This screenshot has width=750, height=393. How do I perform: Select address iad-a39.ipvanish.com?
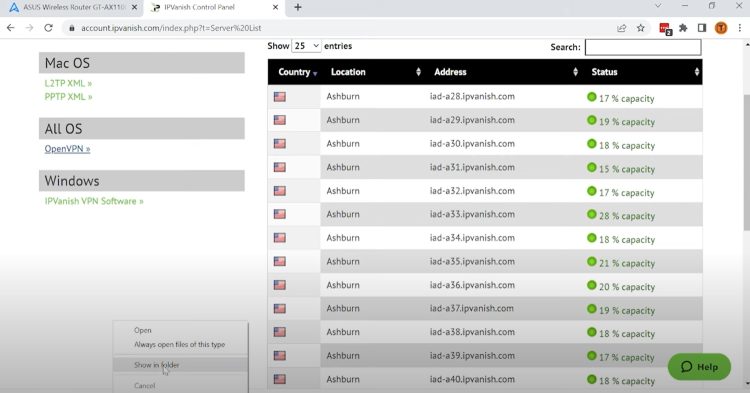click(472, 356)
